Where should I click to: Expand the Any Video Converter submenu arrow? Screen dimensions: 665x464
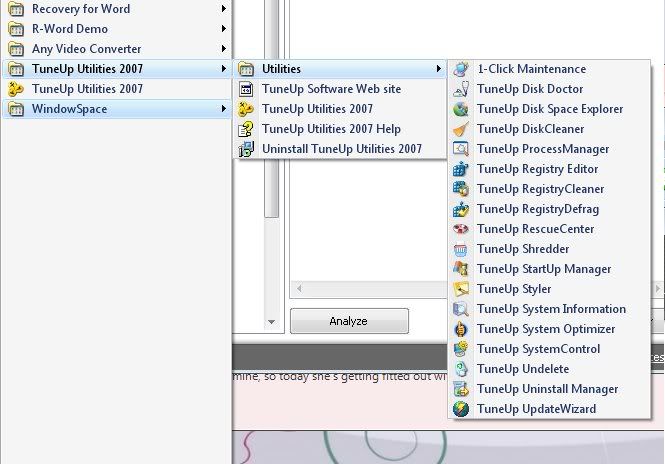tap(224, 48)
